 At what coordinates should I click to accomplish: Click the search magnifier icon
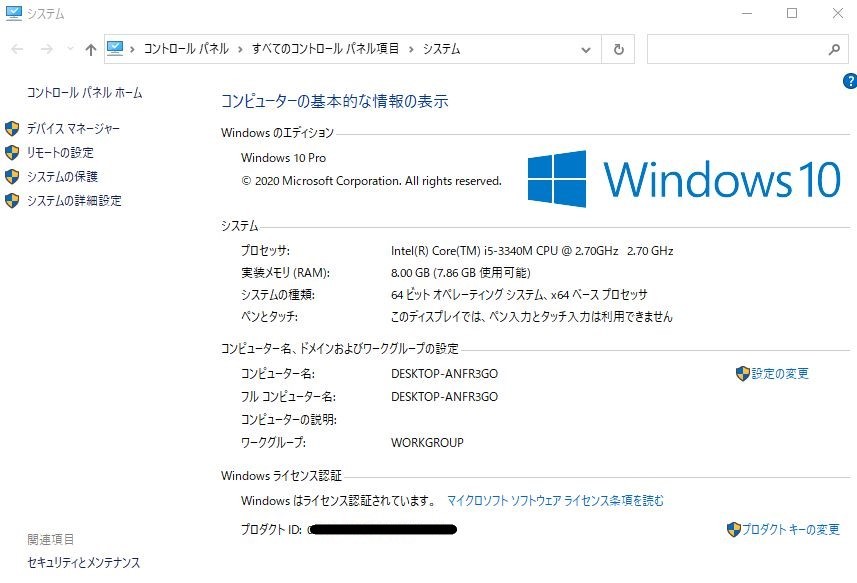834,48
